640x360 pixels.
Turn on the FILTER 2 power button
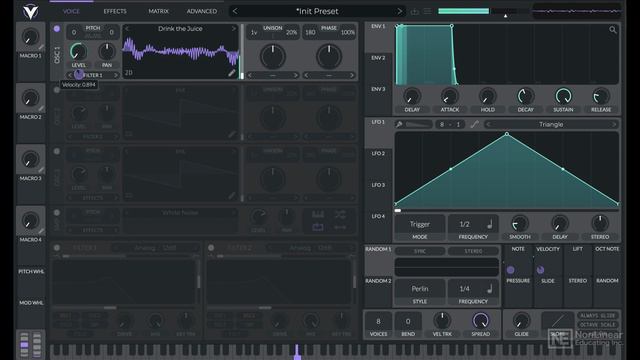tap(211, 248)
